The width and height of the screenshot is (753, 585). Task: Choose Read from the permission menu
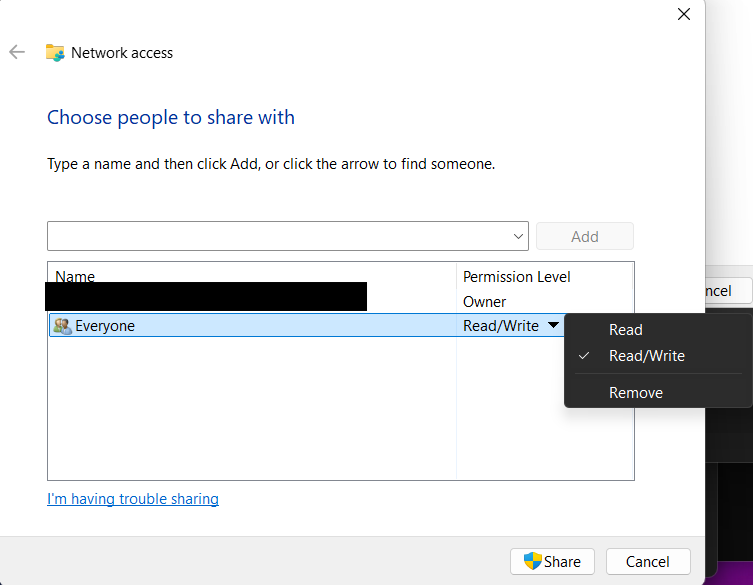pyautogui.click(x=626, y=330)
